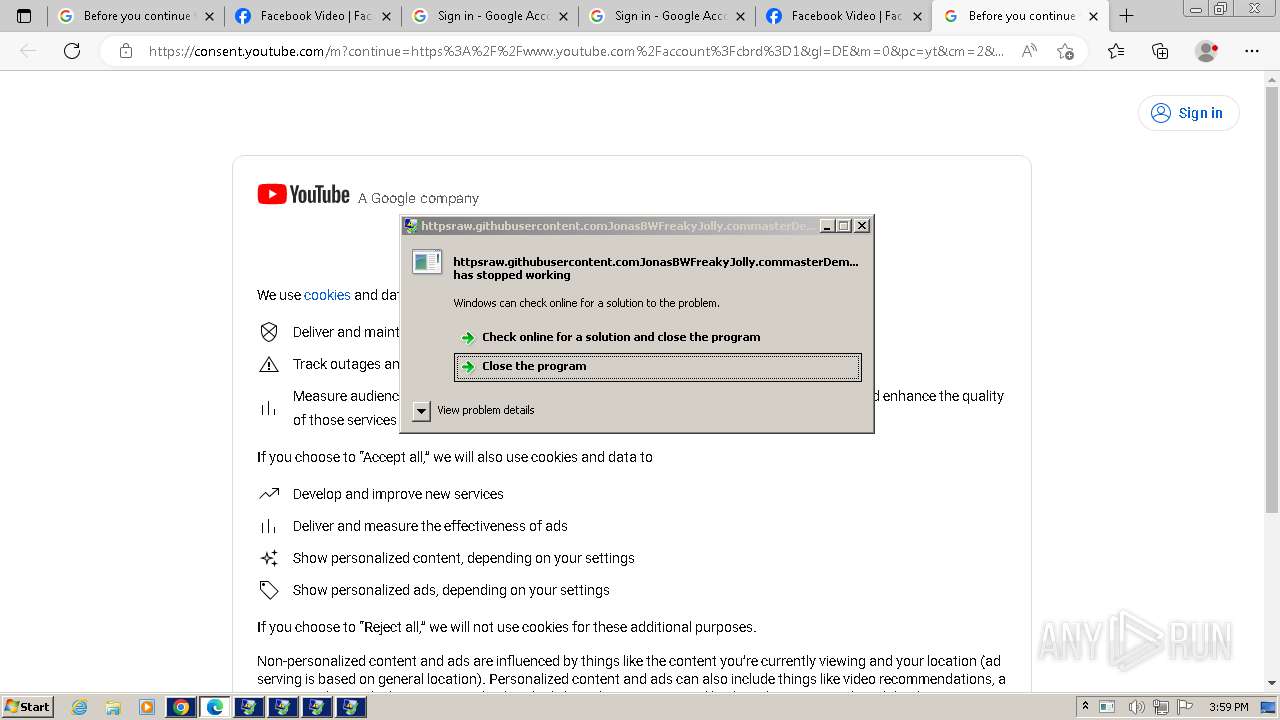
Task: Click 'Deliver and measure the effectiveness of ads'
Action: [x=430, y=526]
